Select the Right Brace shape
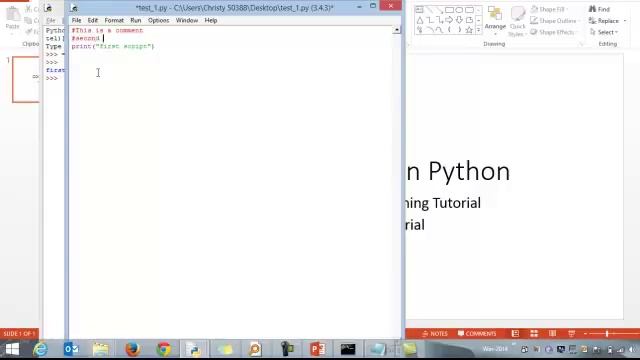Screen dimensions: 640x360 tap(459, 30)
